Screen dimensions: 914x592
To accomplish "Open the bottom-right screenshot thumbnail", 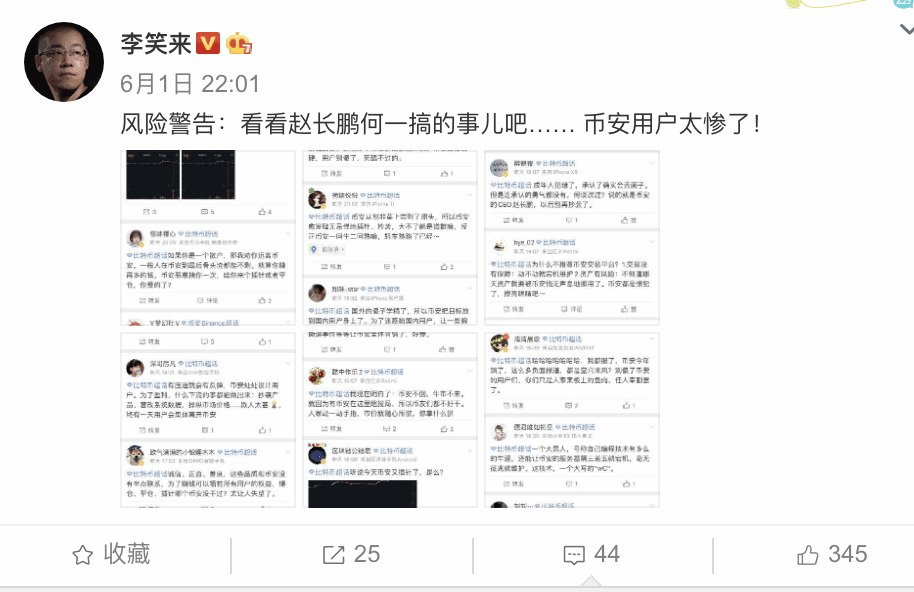I will click(572, 420).
